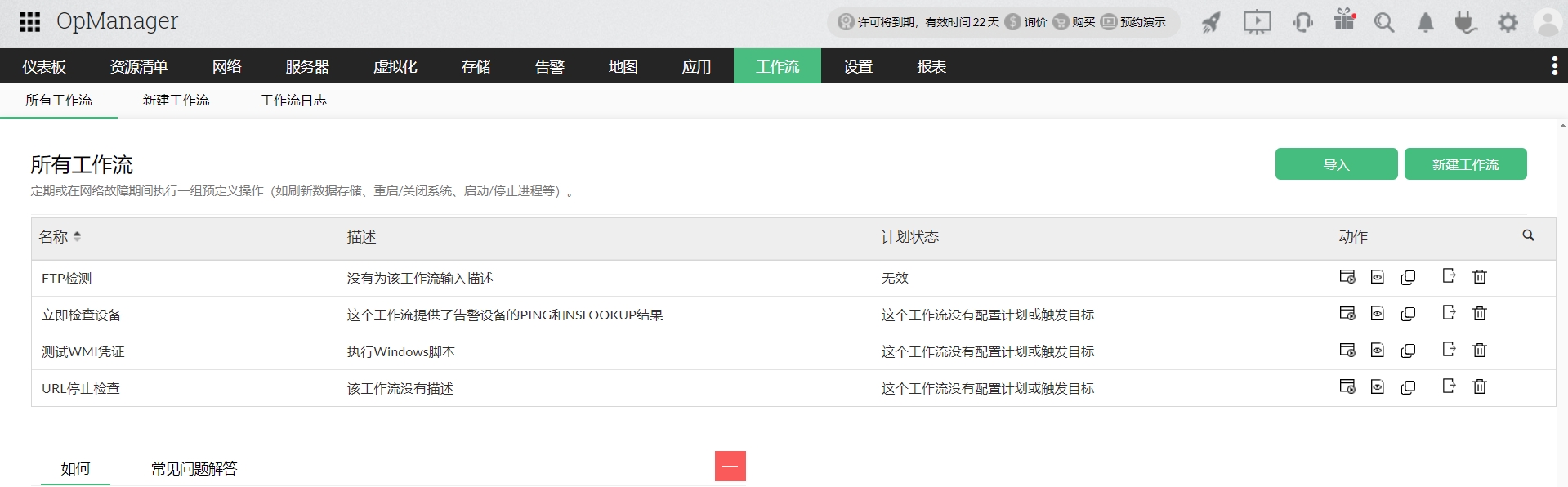The height and width of the screenshot is (487, 1568).
Task: Open the user profile avatar
Action: 1548,22
